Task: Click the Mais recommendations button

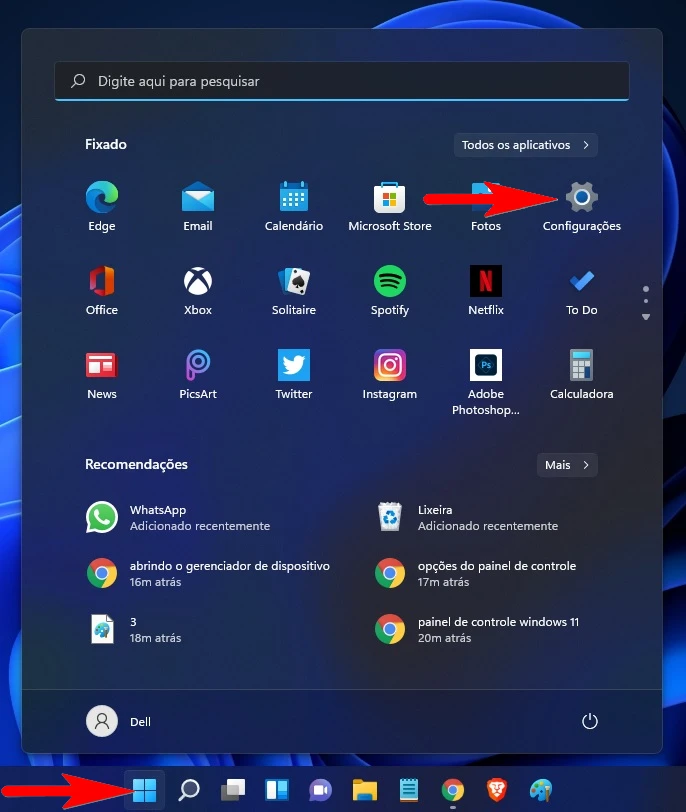Action: pyautogui.click(x=567, y=465)
